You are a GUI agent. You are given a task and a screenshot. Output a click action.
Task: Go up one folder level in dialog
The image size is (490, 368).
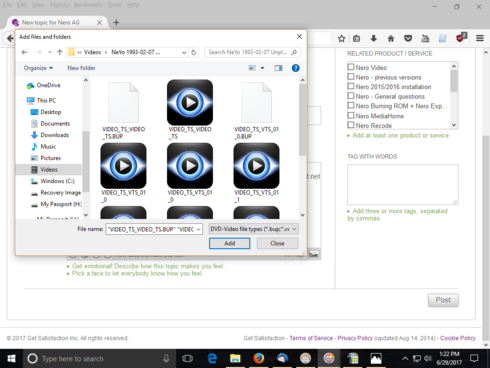click(60, 52)
